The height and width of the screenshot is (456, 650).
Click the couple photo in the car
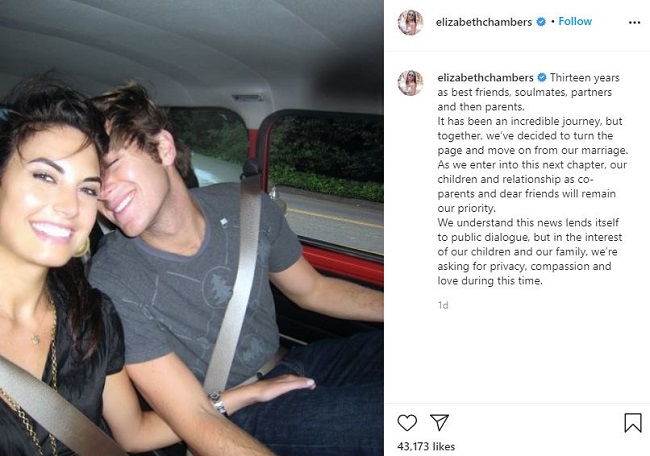[192, 228]
